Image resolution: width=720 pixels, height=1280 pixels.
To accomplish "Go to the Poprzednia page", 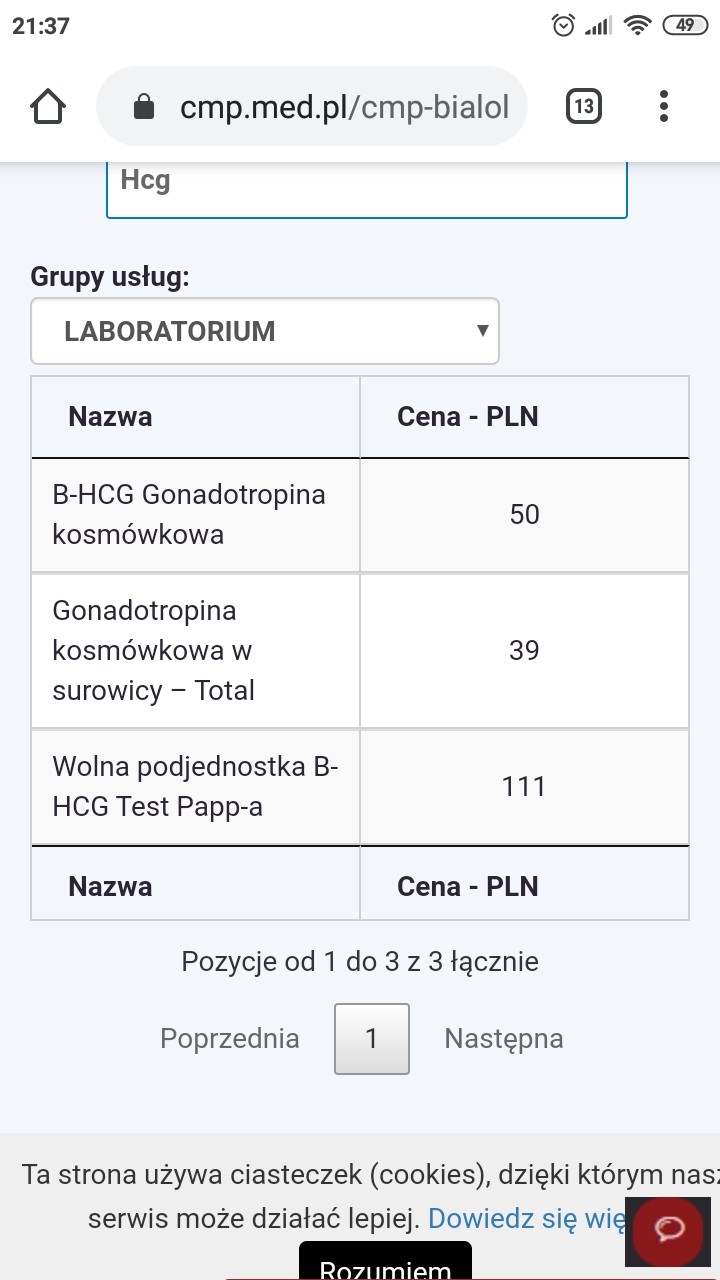I will click(x=229, y=1039).
